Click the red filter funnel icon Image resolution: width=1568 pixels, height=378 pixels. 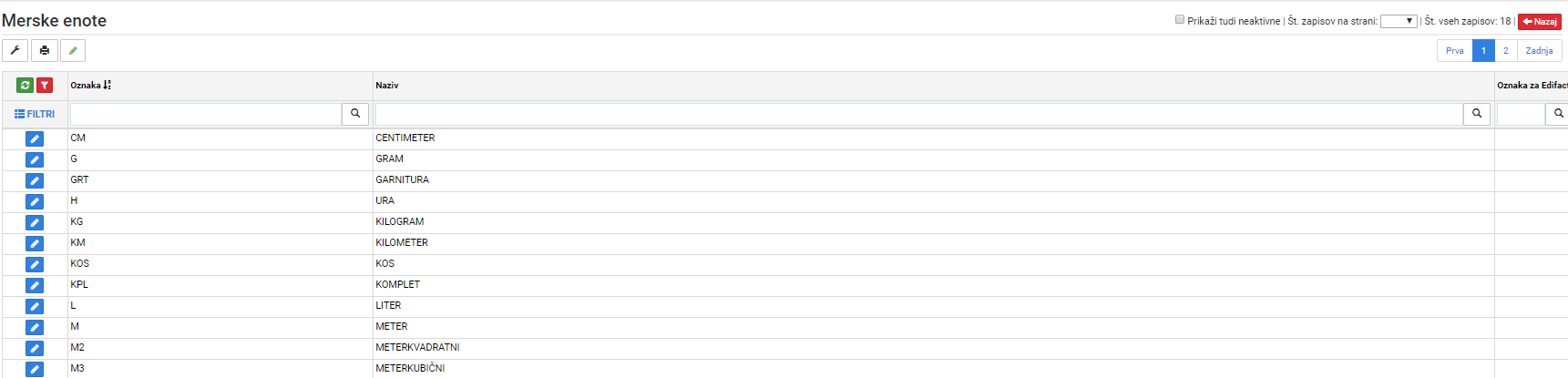45,85
